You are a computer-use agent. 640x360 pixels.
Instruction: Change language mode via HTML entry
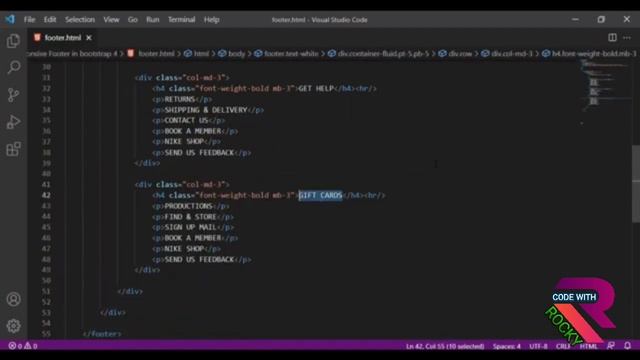click(588, 346)
